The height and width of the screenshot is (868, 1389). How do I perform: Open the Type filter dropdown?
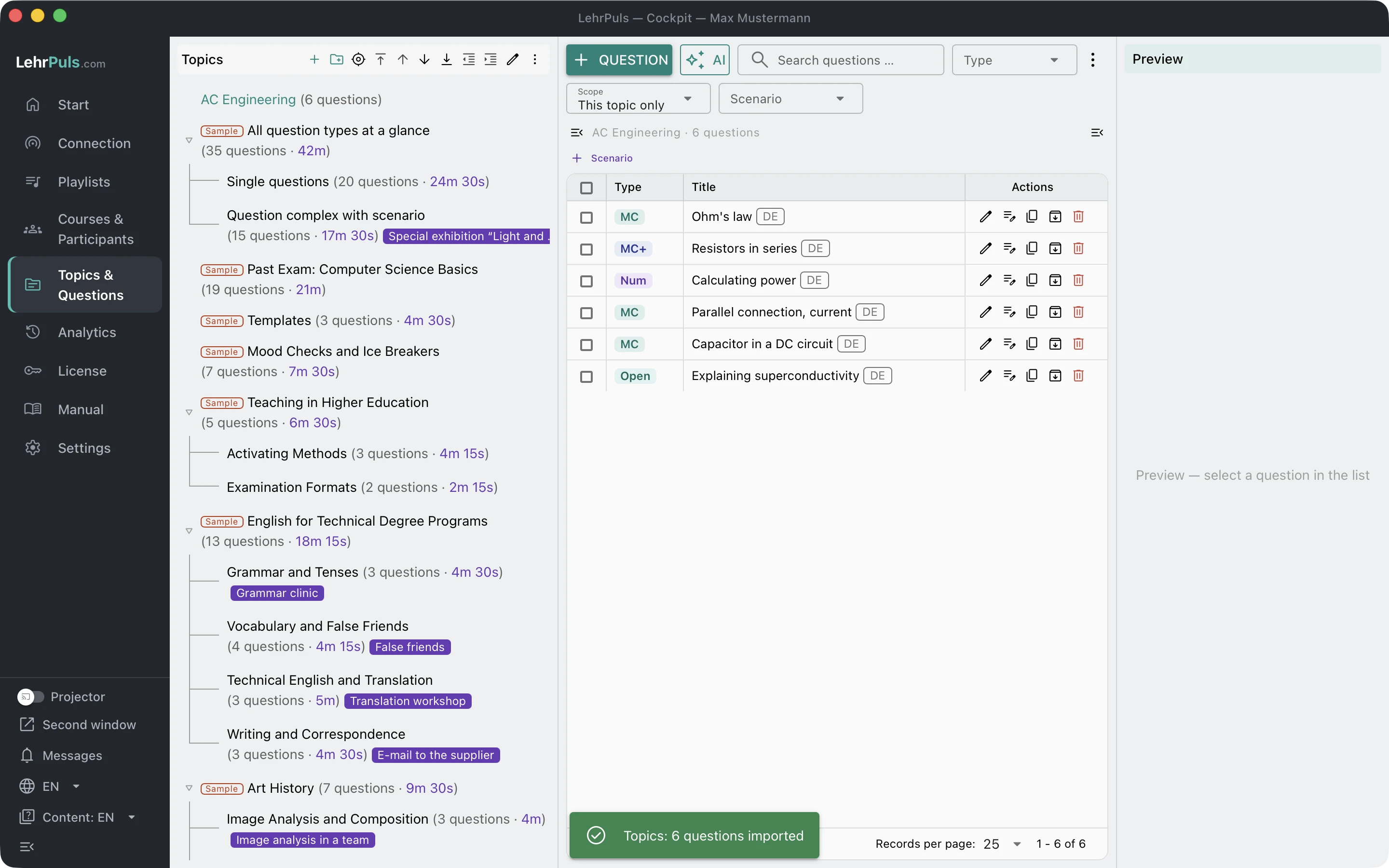point(1014,60)
